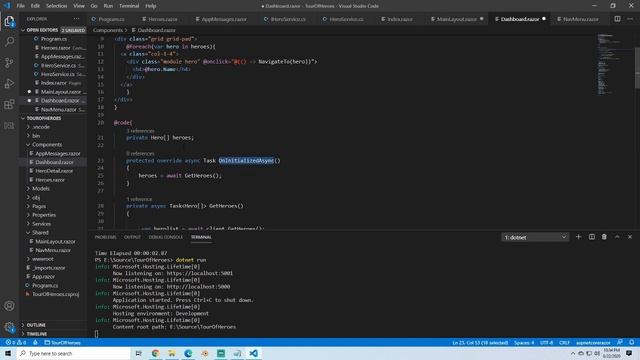Open the File menu
The image size is (640, 360).
[21, 6]
